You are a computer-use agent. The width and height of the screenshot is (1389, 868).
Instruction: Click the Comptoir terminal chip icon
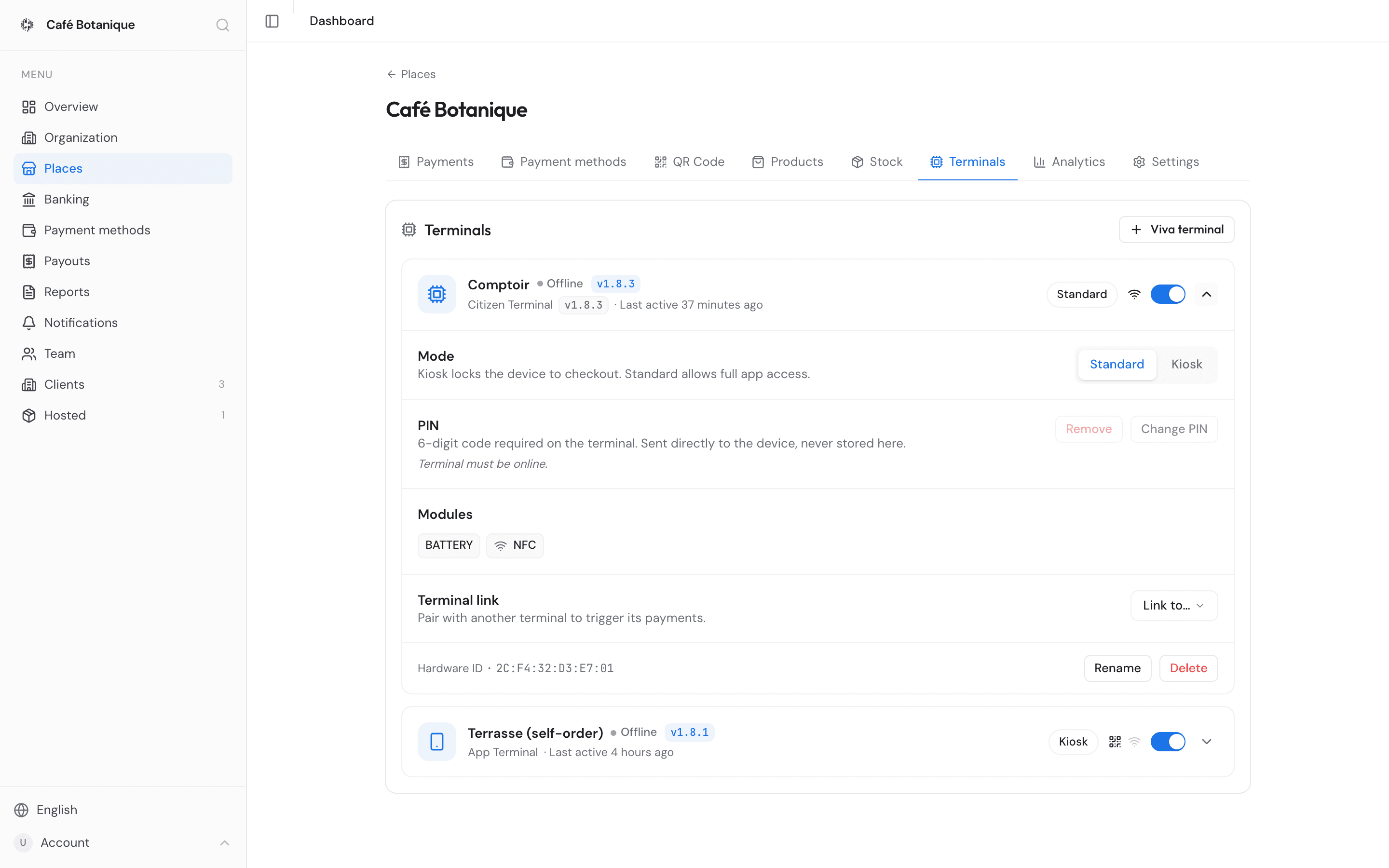coord(437,294)
